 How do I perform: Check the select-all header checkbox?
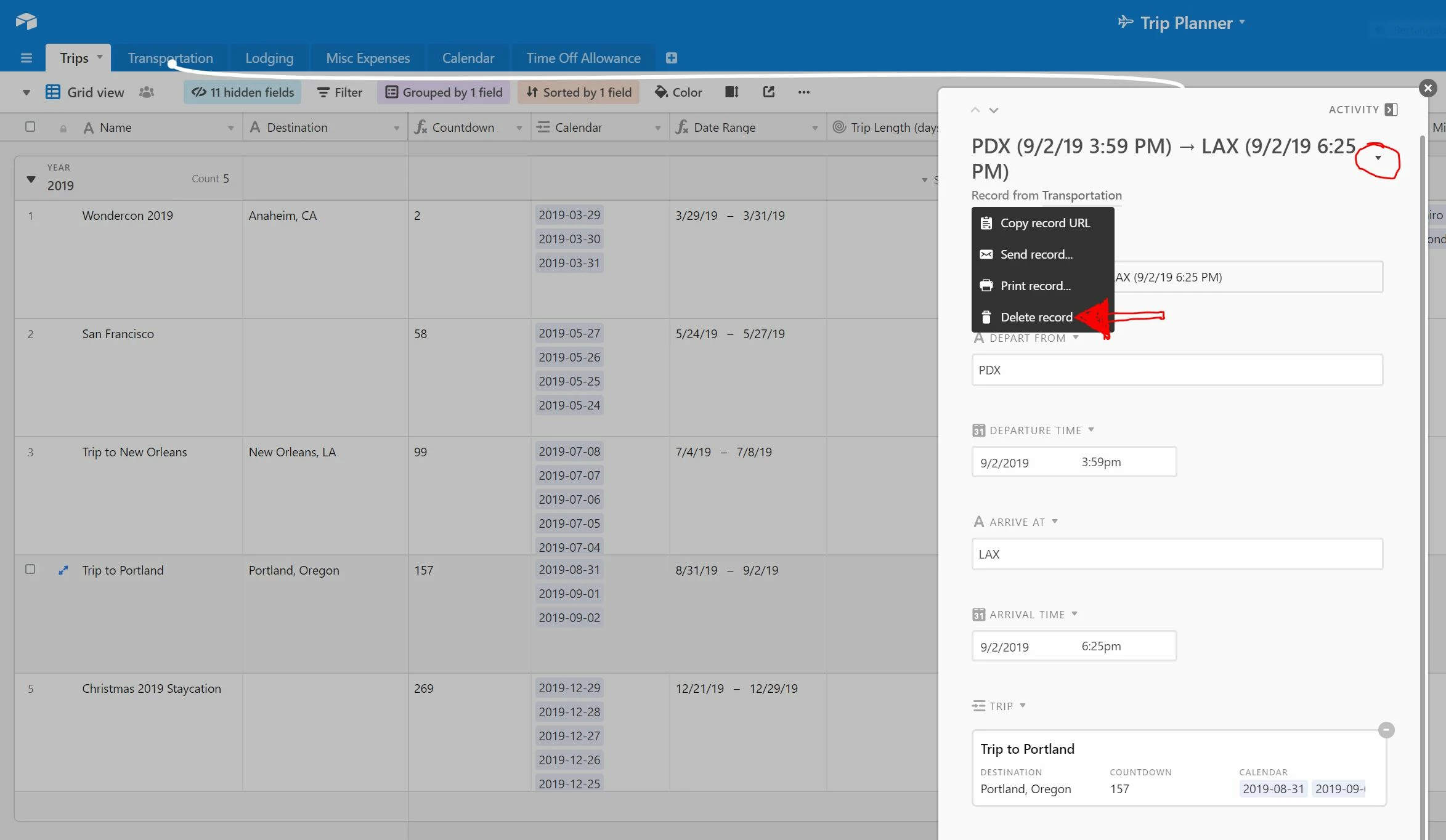tap(30, 127)
